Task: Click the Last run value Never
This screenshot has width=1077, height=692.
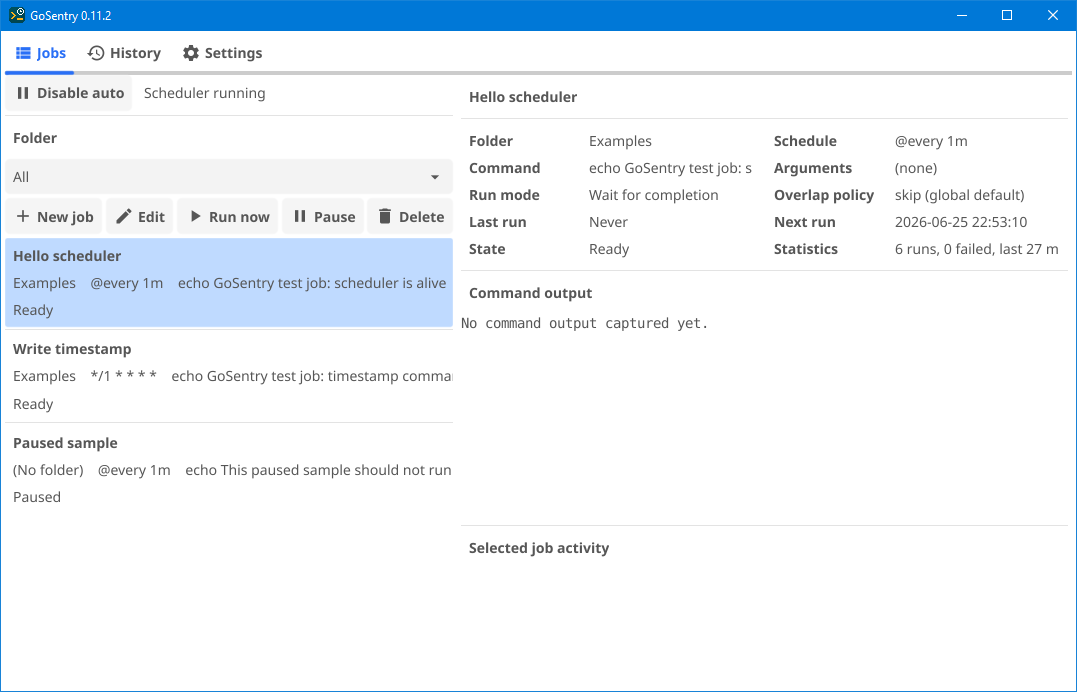Action: pyautogui.click(x=608, y=222)
